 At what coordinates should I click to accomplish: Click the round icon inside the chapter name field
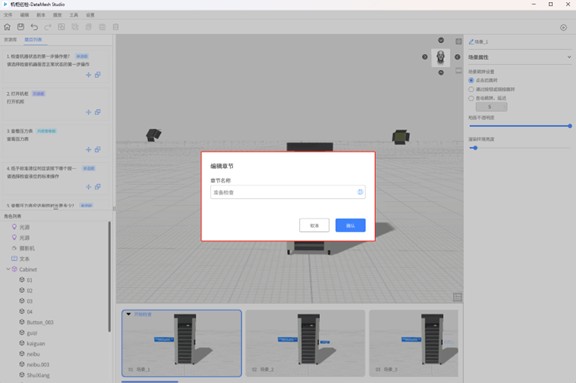(x=360, y=192)
